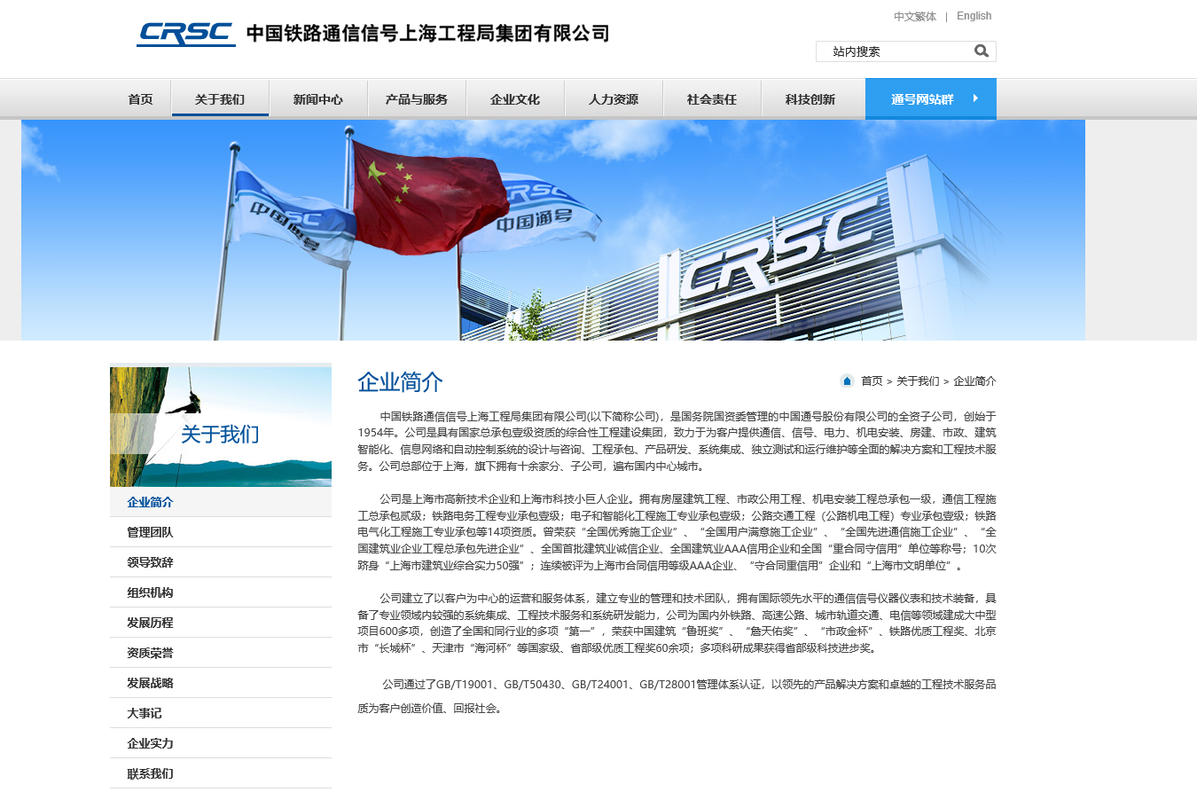Click the 关于我们 sidebar header image

click(221, 427)
